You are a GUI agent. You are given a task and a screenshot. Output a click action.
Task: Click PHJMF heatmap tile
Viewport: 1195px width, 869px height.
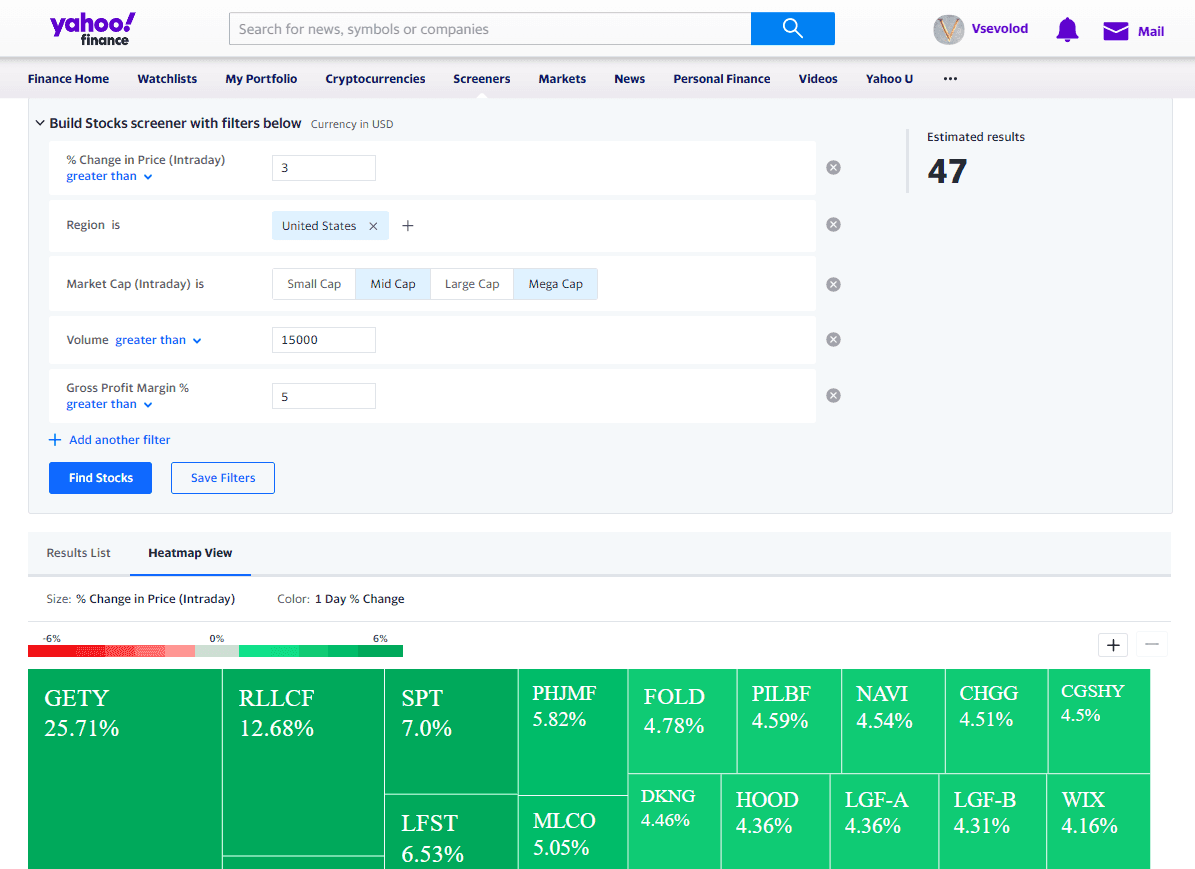573,732
